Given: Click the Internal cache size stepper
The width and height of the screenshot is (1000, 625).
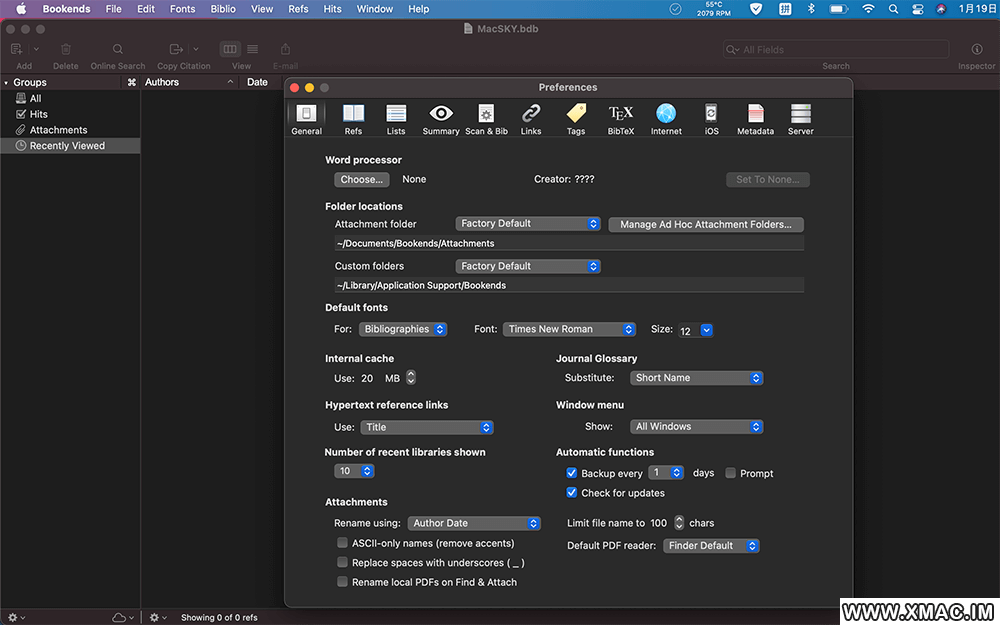Looking at the screenshot, I should tap(411, 378).
